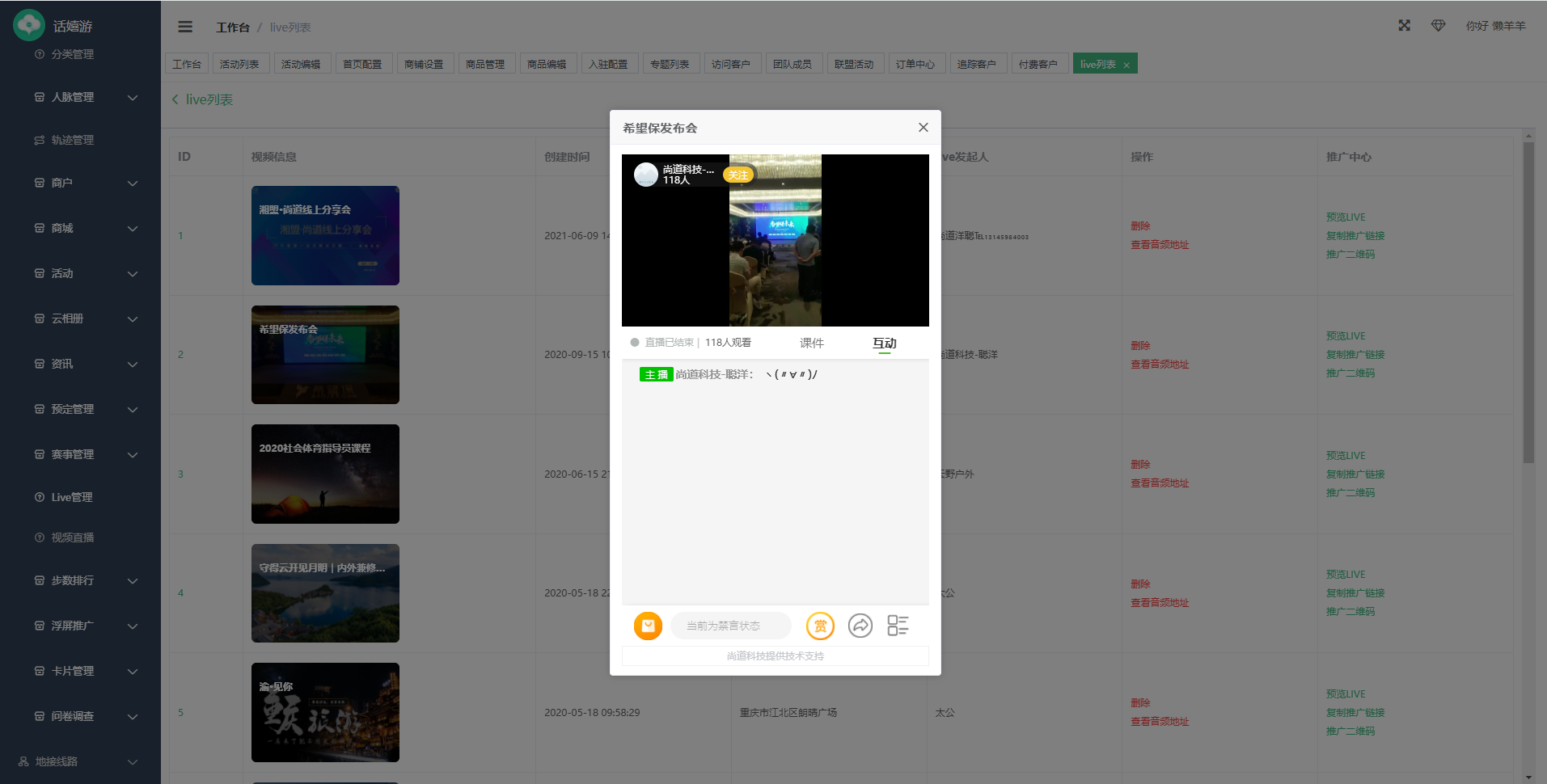Expand the 步数排行 menu chevron
Image resolution: width=1547 pixels, height=784 pixels.
click(x=133, y=581)
